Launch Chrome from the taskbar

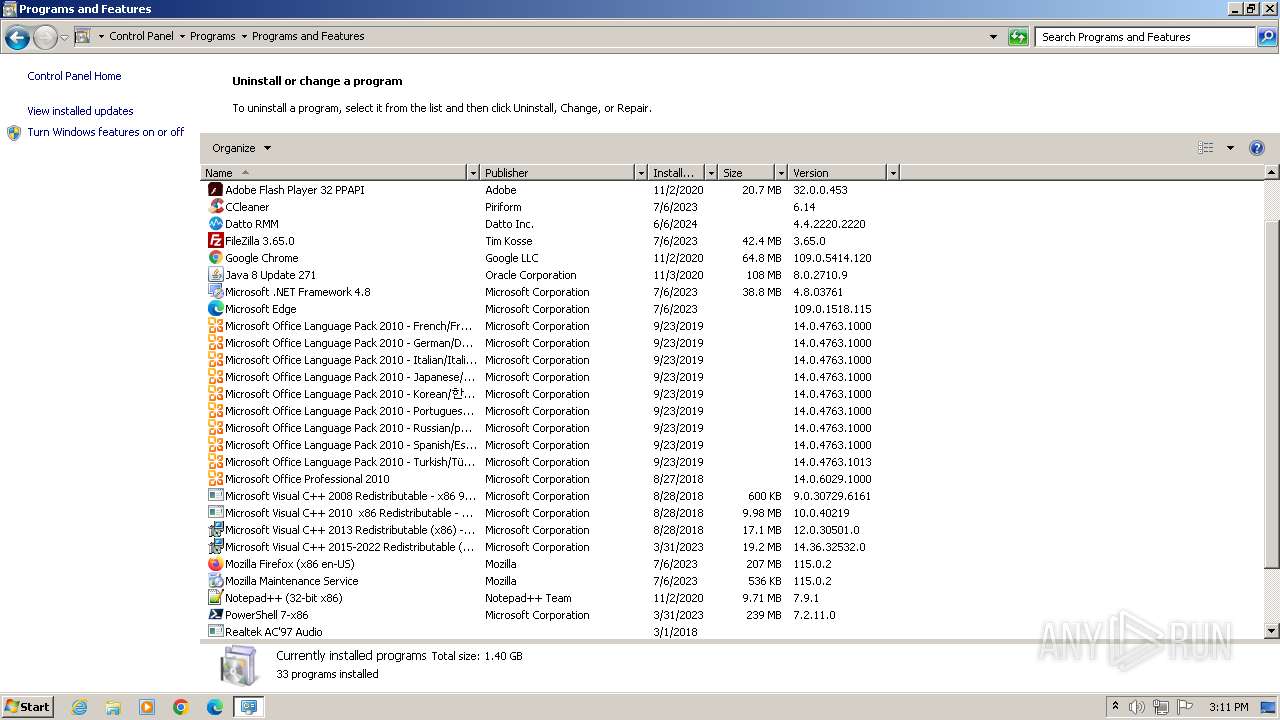(x=181, y=707)
